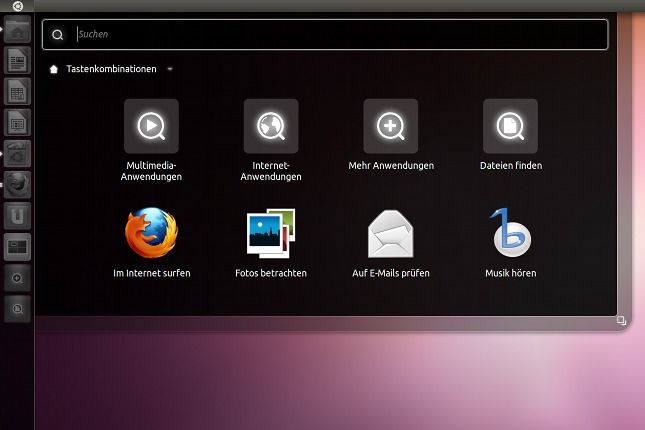Open Firefox from the launcher sidebar
Image resolution: width=645 pixels, height=430 pixels.
coord(17,185)
